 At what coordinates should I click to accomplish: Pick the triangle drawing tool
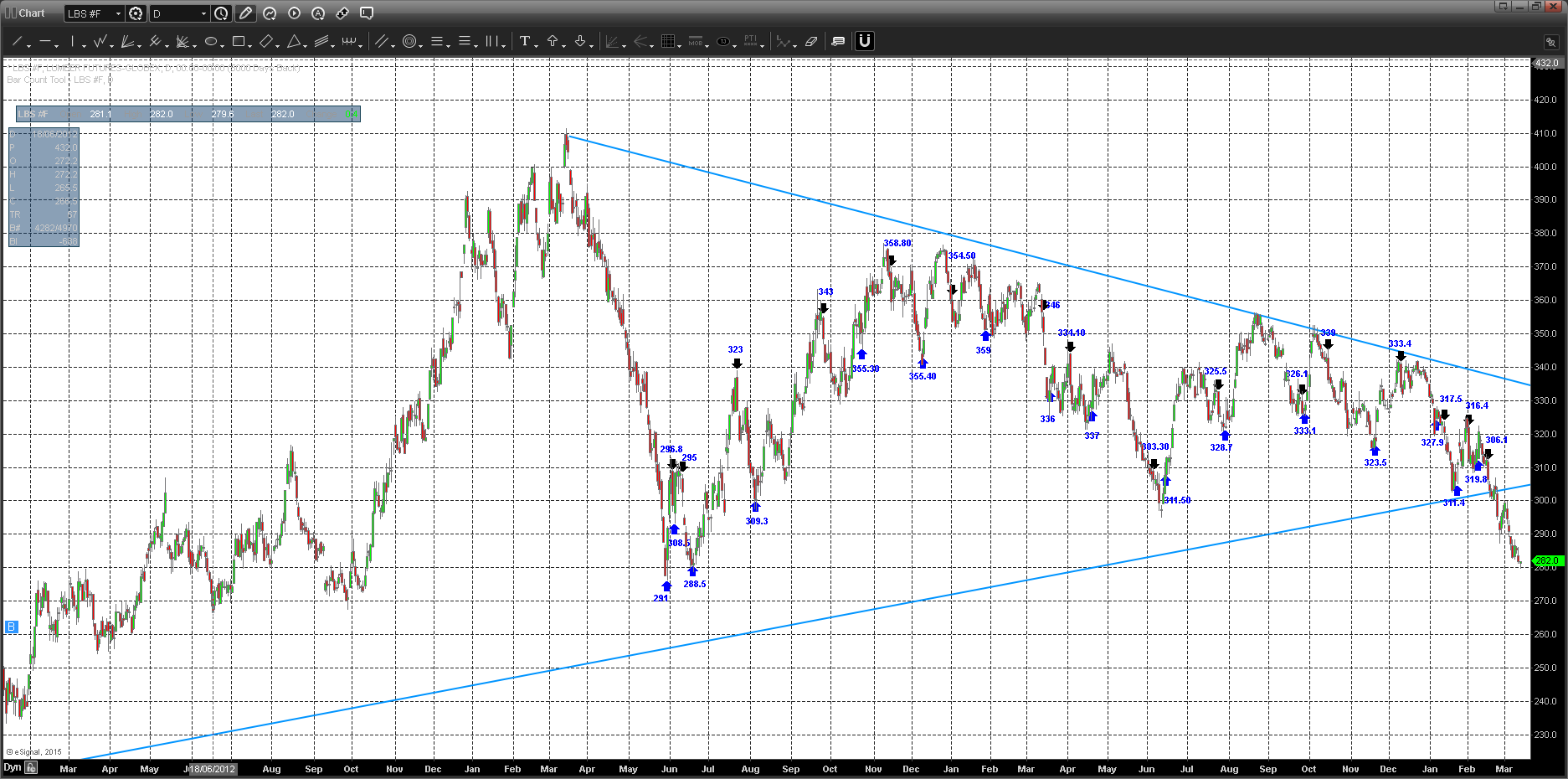(x=294, y=41)
